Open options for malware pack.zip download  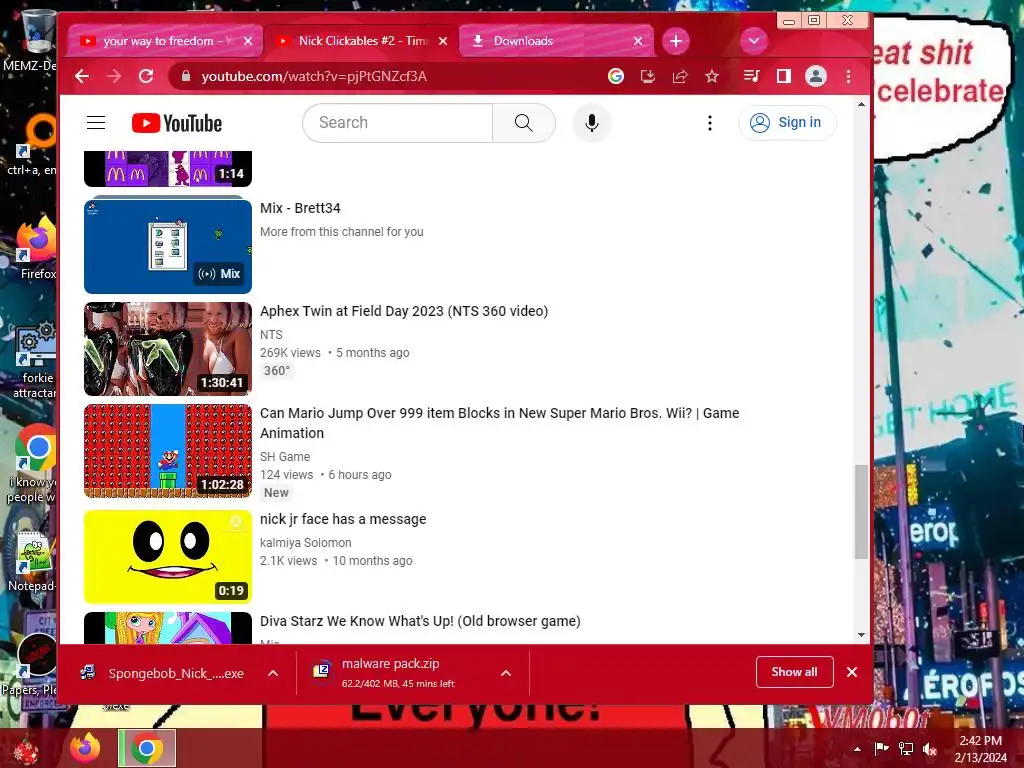pyautogui.click(x=505, y=673)
